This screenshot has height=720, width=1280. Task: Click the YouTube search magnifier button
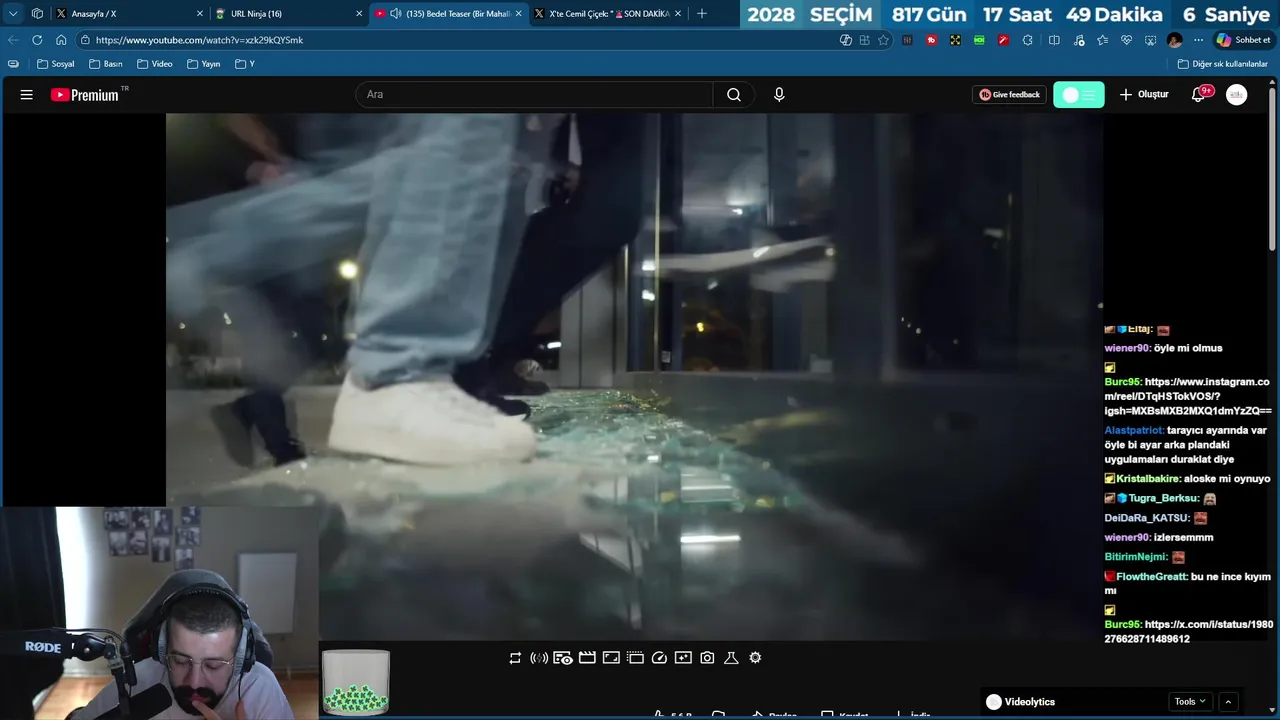tap(734, 95)
